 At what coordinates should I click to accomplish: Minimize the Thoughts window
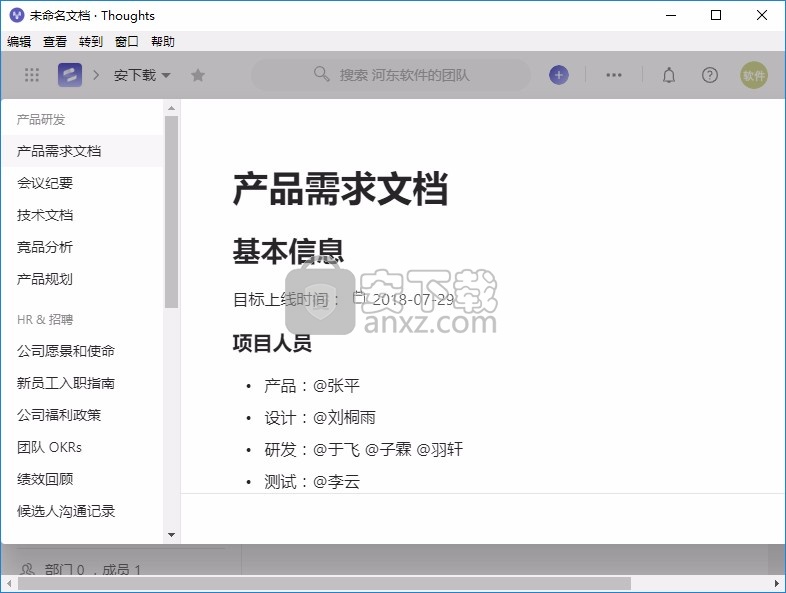(x=671, y=15)
